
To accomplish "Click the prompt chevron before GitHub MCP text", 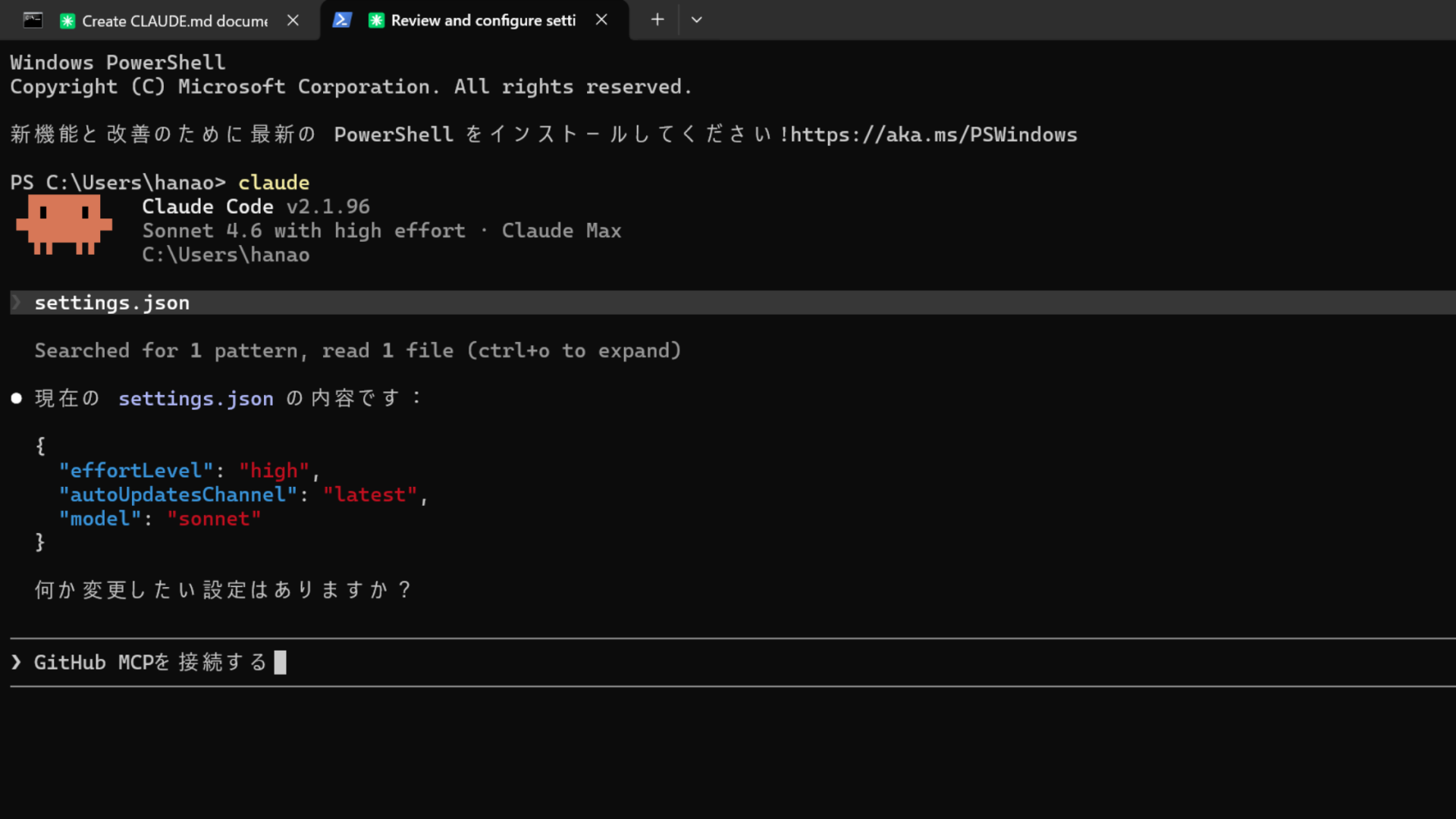I will pyautogui.click(x=17, y=662).
